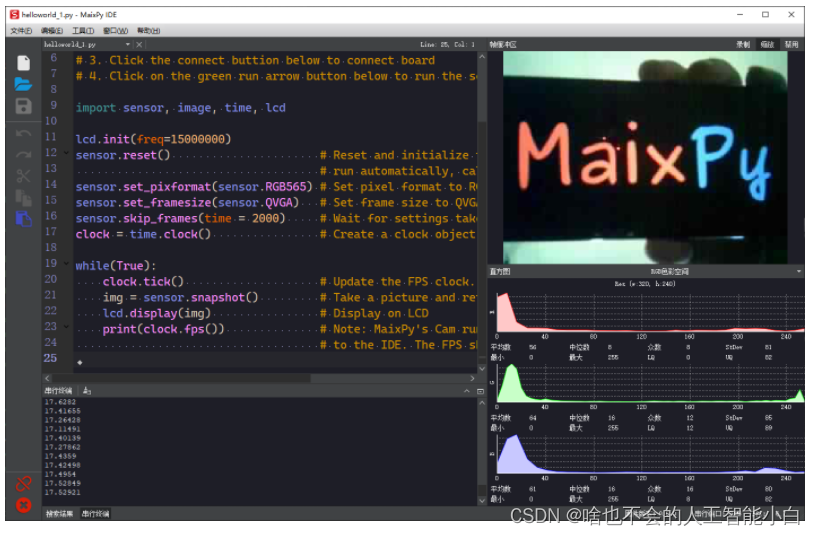Click the 'Res (w:320, h:240)' label
This screenshot has width=815, height=536.
coord(645,284)
